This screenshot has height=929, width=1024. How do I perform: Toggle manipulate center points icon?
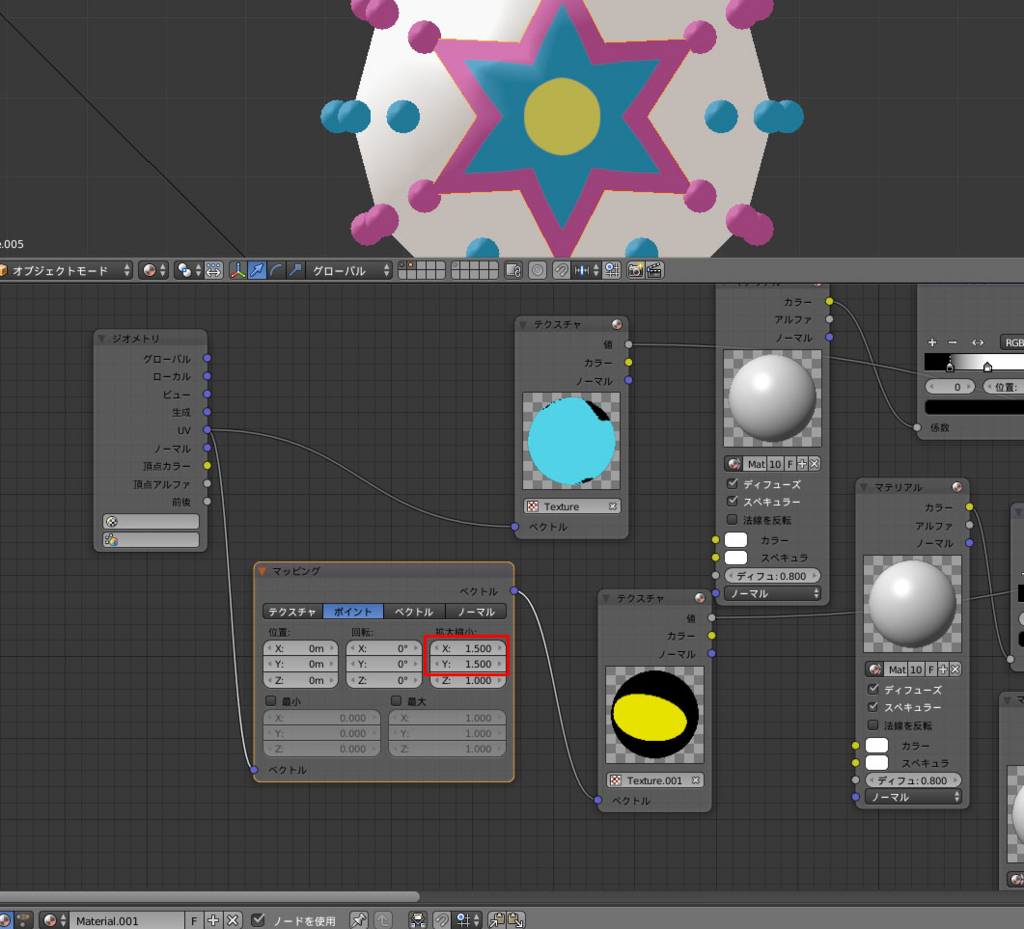coord(214,270)
